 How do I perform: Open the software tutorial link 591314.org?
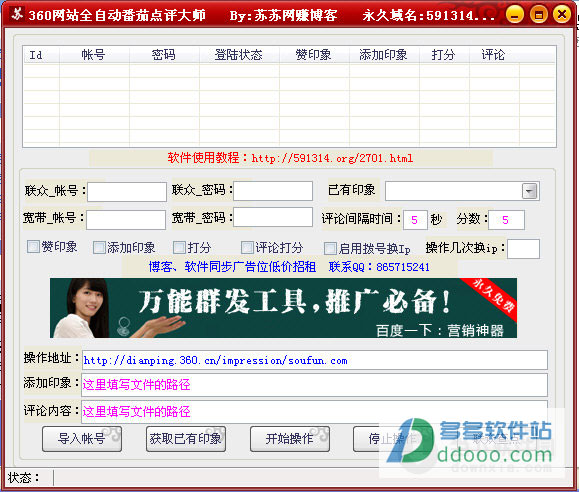click(332, 158)
